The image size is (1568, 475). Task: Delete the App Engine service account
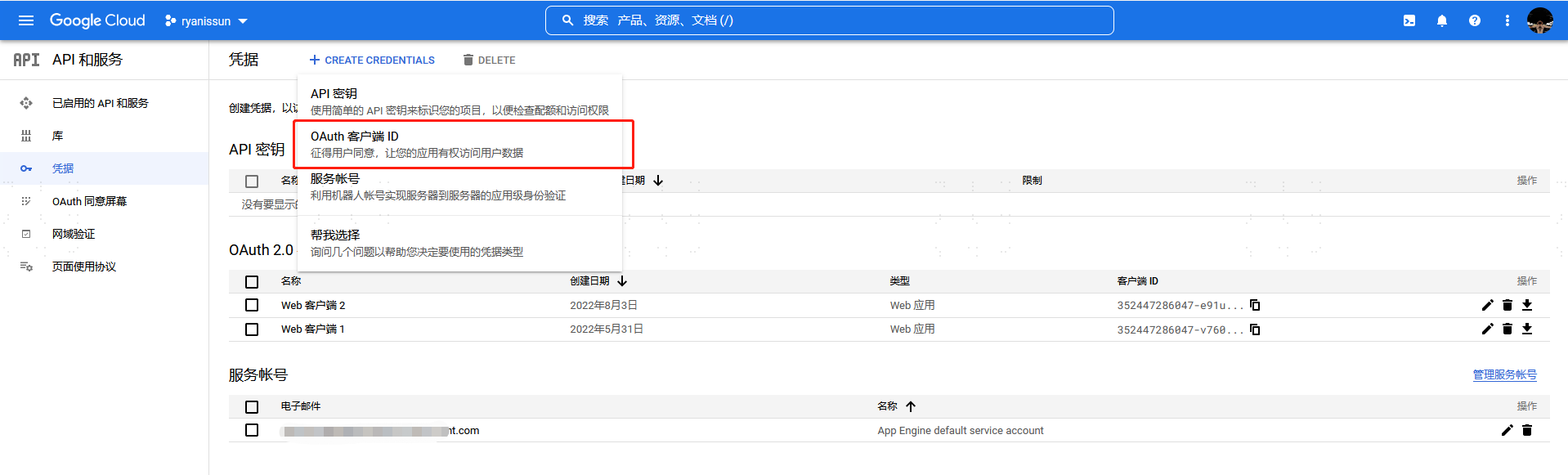click(x=1527, y=430)
